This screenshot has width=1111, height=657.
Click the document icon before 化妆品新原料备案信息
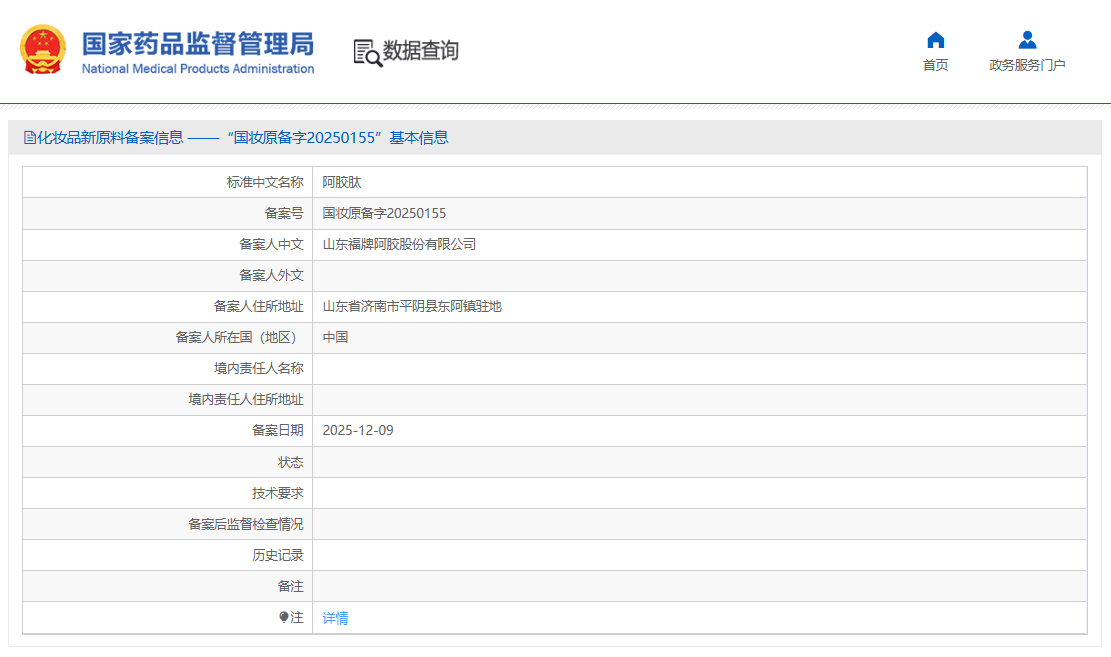pyautogui.click(x=29, y=138)
